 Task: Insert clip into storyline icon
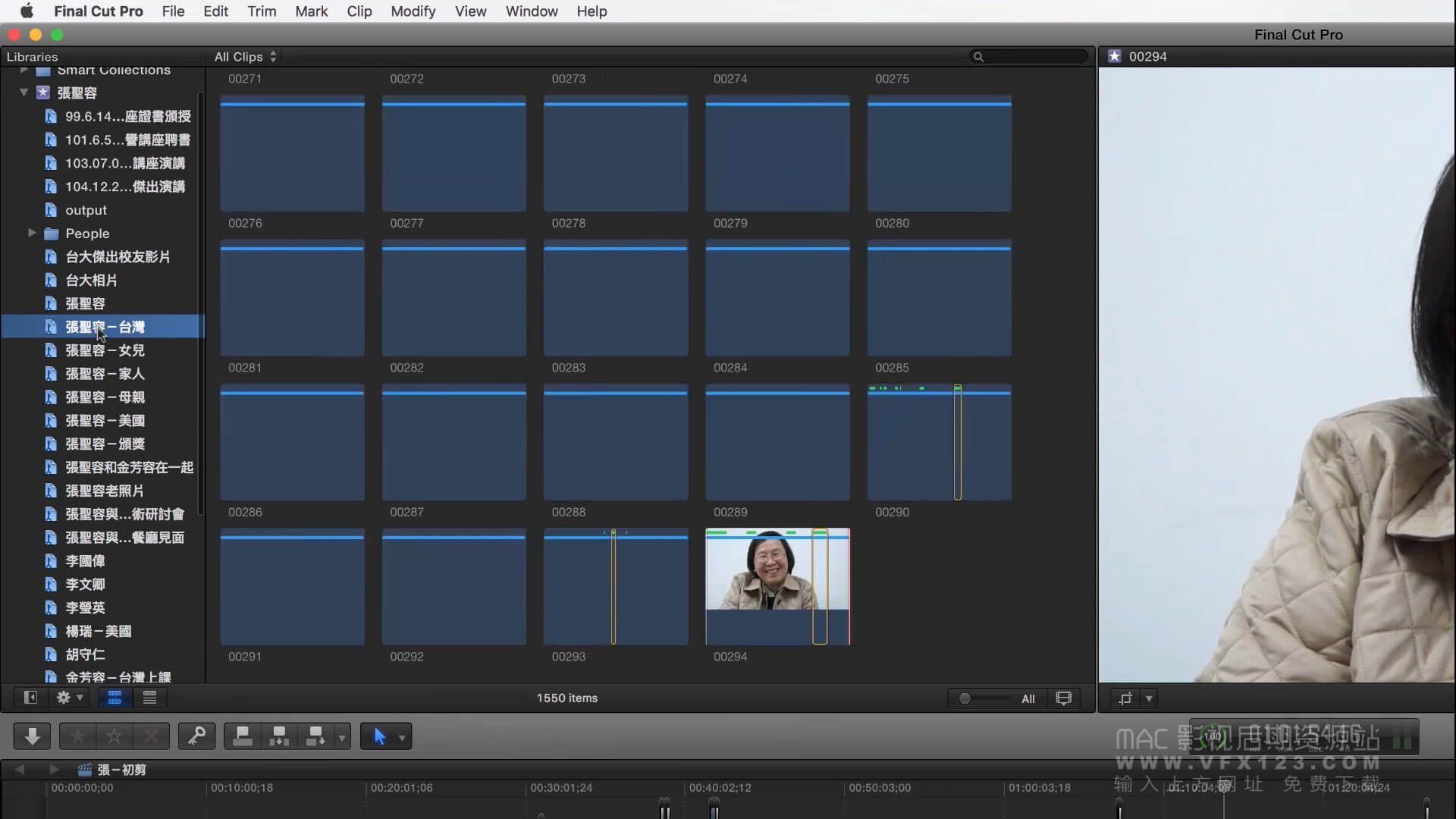coord(279,736)
